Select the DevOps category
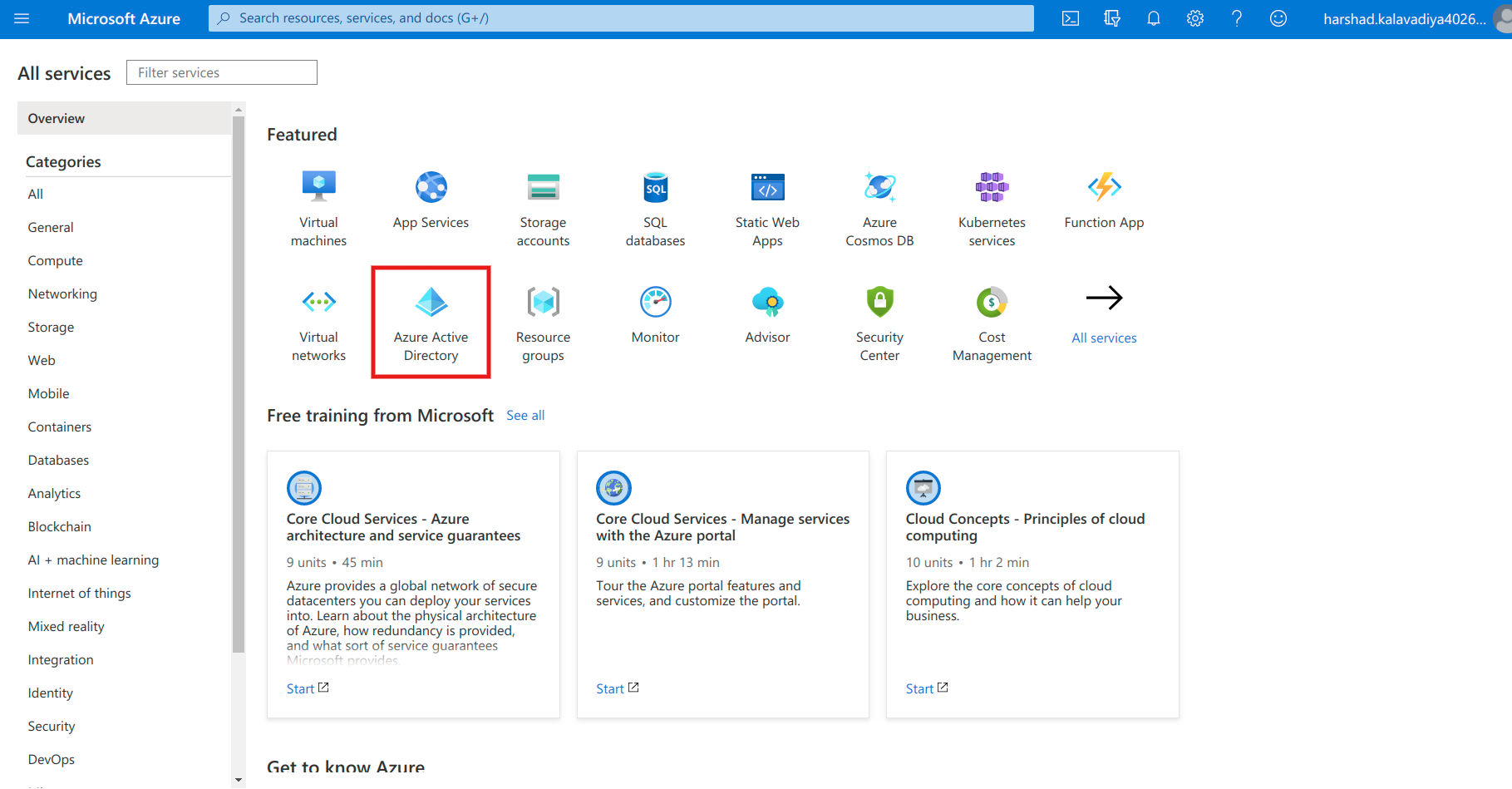This screenshot has width=1512, height=789. [52, 759]
